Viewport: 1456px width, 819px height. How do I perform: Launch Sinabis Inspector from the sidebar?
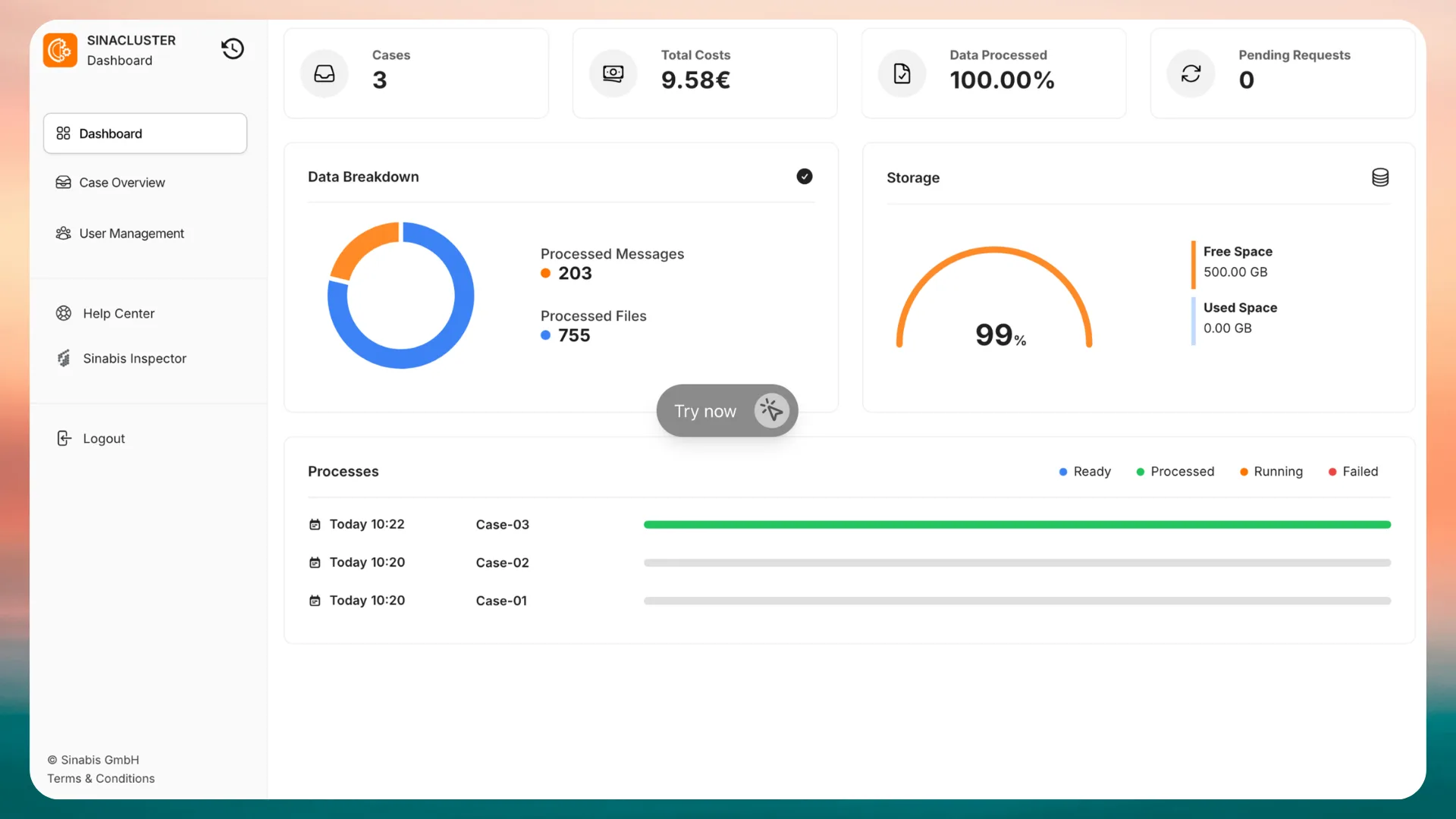click(x=121, y=359)
